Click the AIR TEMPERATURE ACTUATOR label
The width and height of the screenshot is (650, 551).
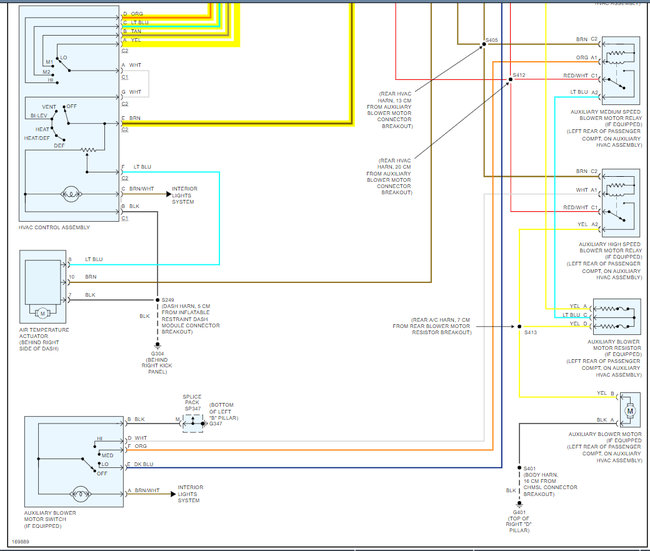point(44,333)
